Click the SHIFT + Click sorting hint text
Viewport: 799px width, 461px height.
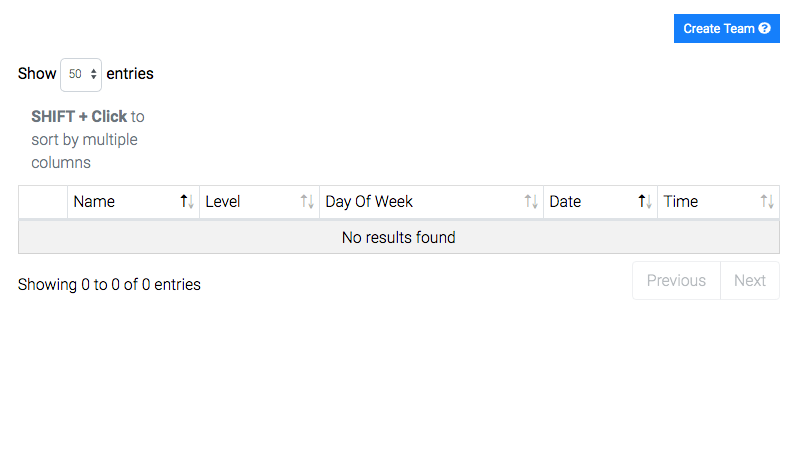pos(88,140)
